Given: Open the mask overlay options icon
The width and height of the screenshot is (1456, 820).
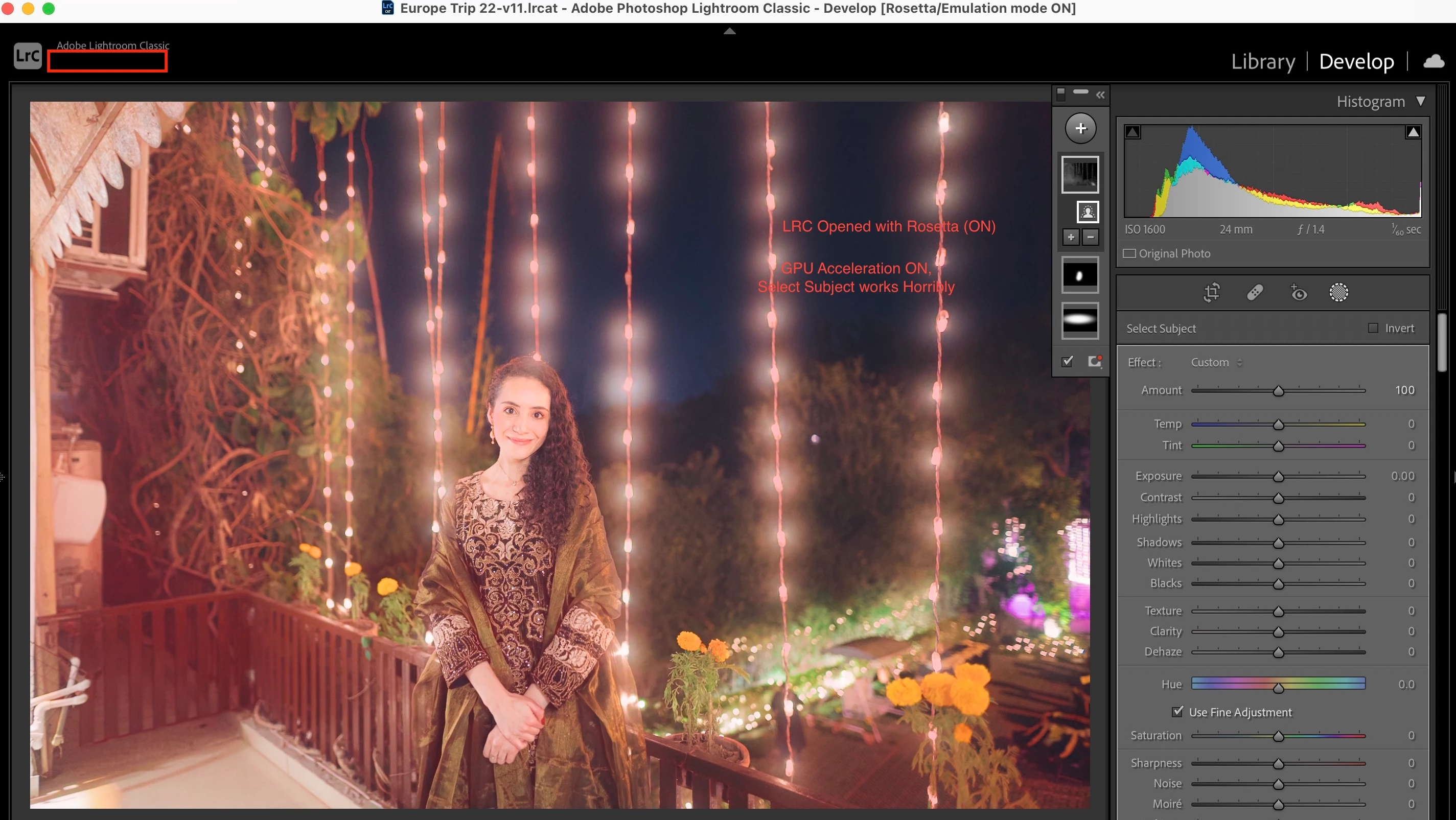Looking at the screenshot, I should point(1094,362).
